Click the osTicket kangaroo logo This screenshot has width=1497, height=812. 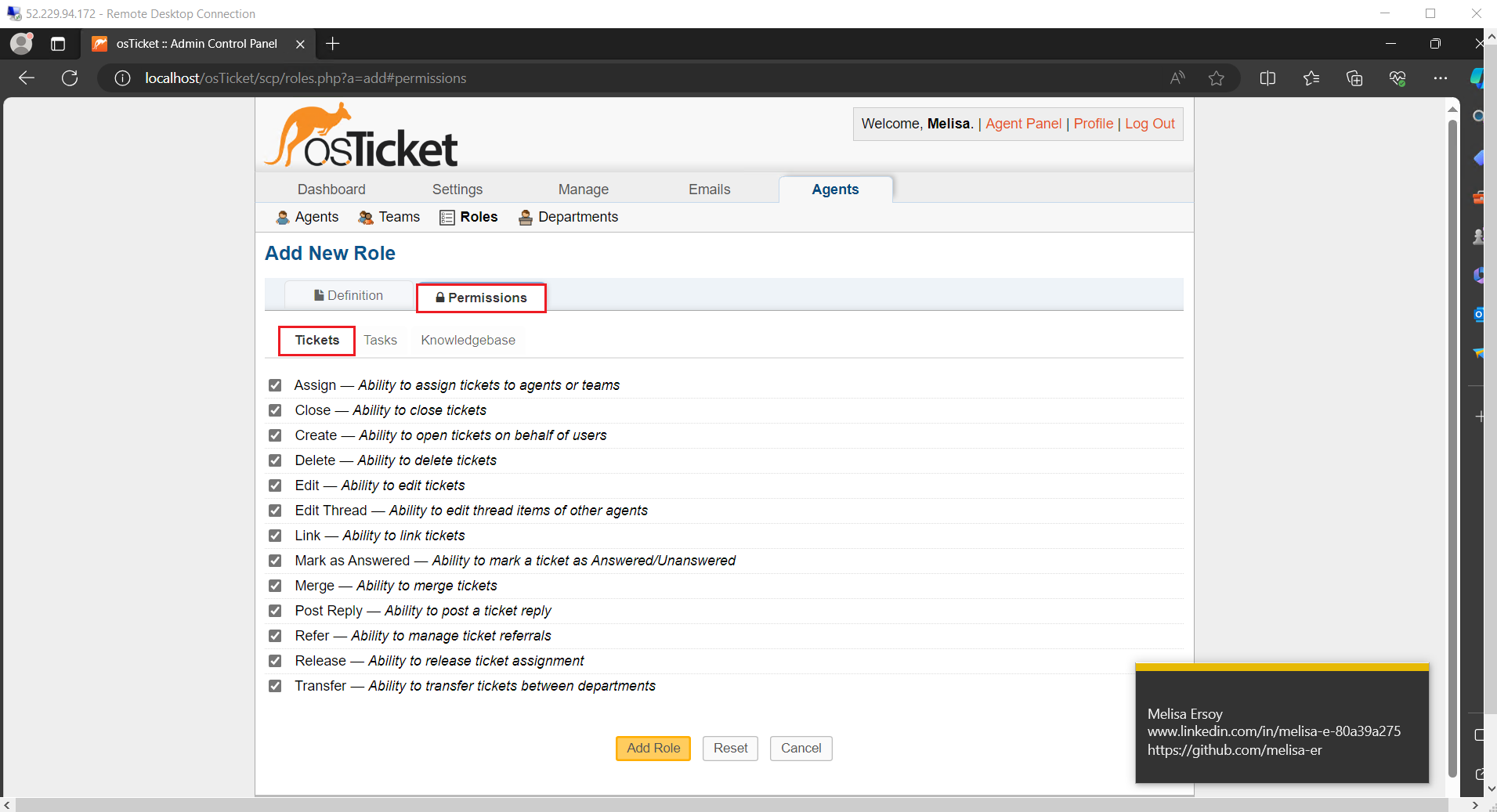(361, 135)
